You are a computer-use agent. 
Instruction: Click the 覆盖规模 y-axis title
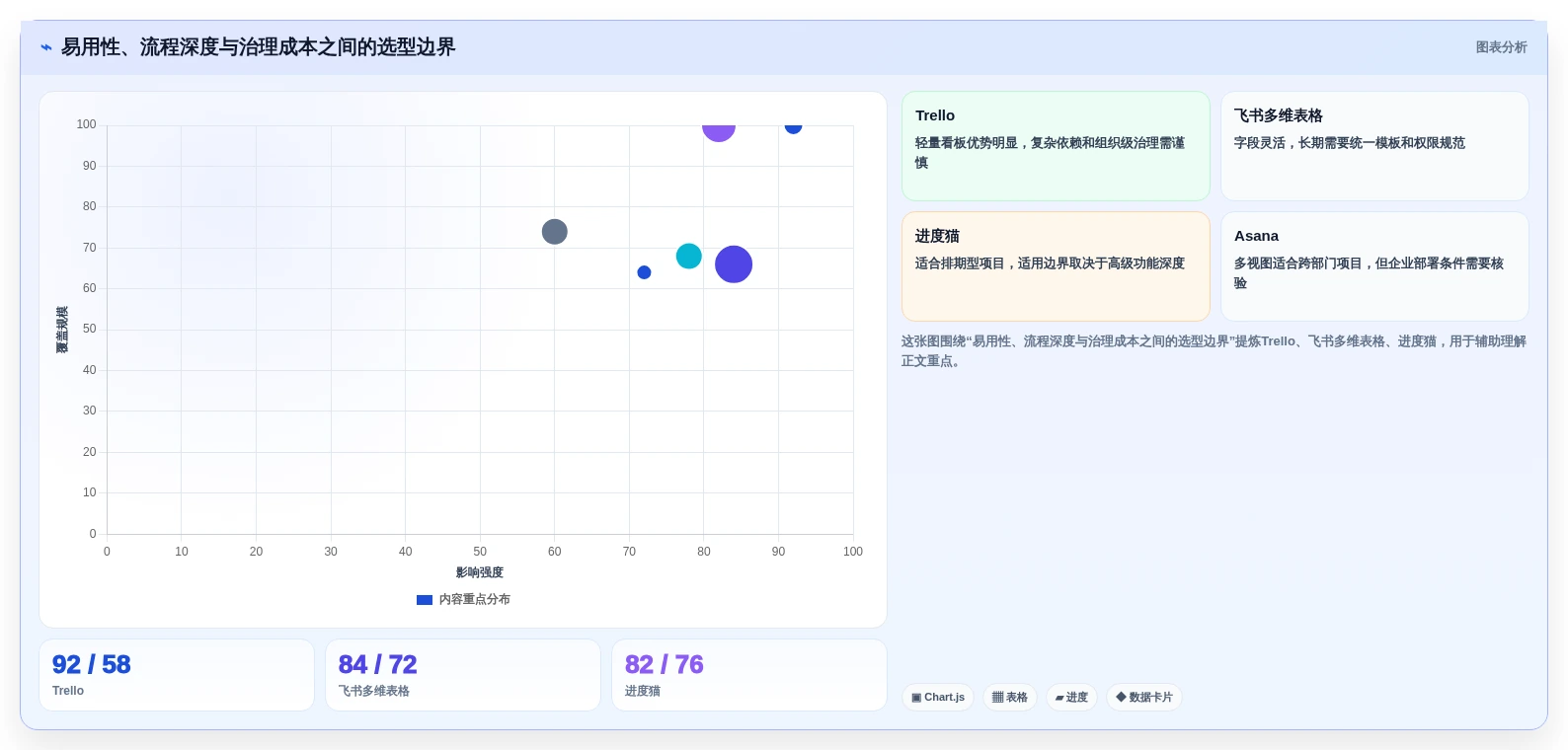(x=62, y=330)
